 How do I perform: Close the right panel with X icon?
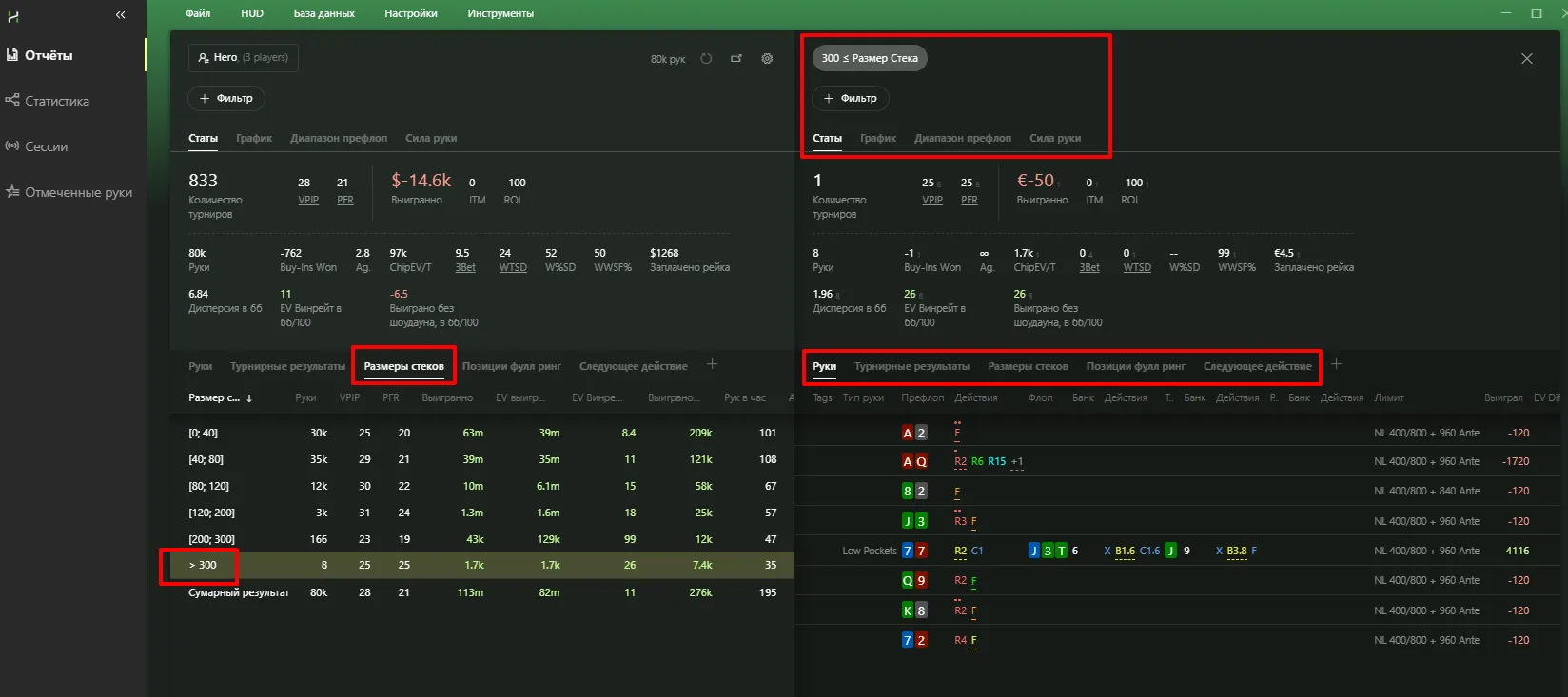[1526, 59]
